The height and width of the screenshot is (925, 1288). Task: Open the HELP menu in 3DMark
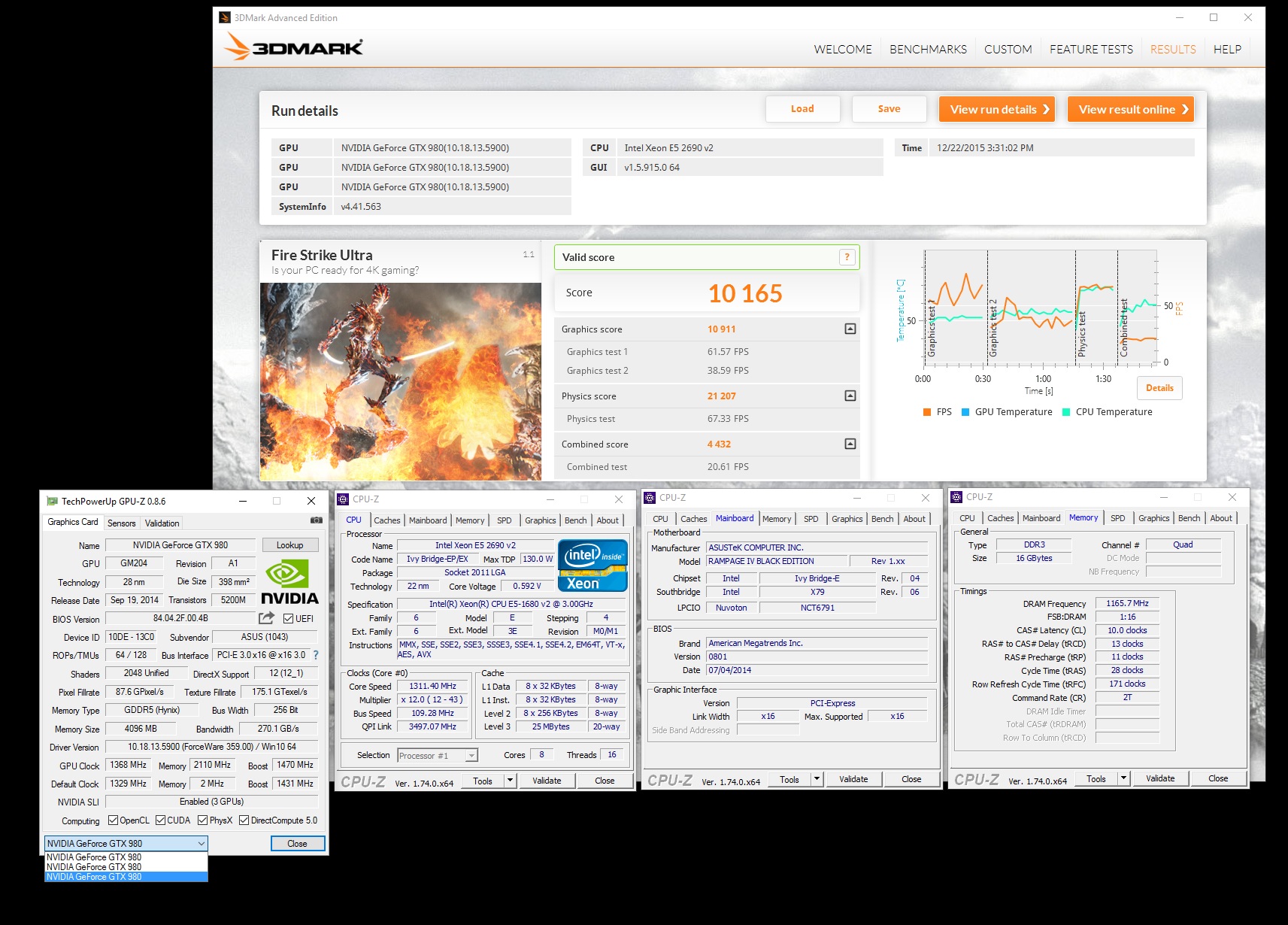click(1227, 49)
